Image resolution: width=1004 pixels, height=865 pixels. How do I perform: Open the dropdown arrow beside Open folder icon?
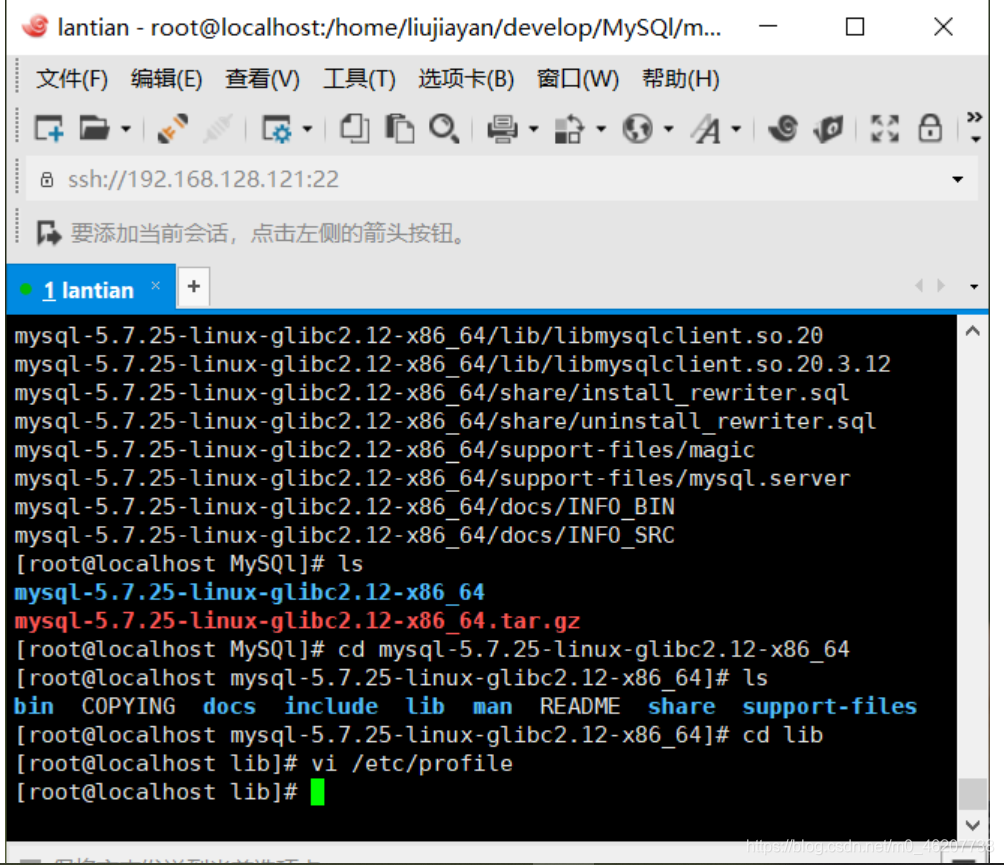126,129
